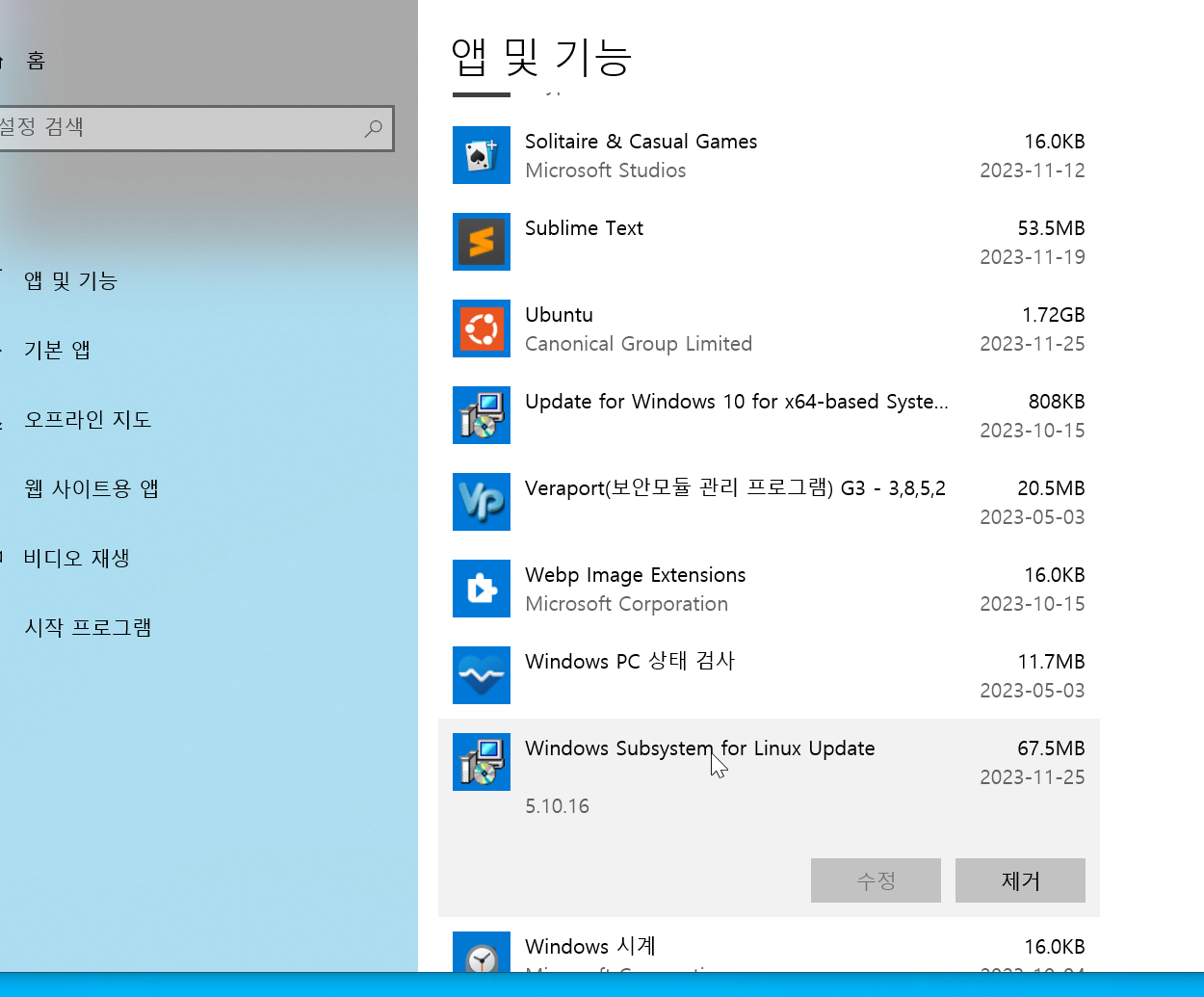This screenshot has height=997, width=1204.
Task: Select the Windows PC 상태 검사 entry name
Action: [630, 662]
